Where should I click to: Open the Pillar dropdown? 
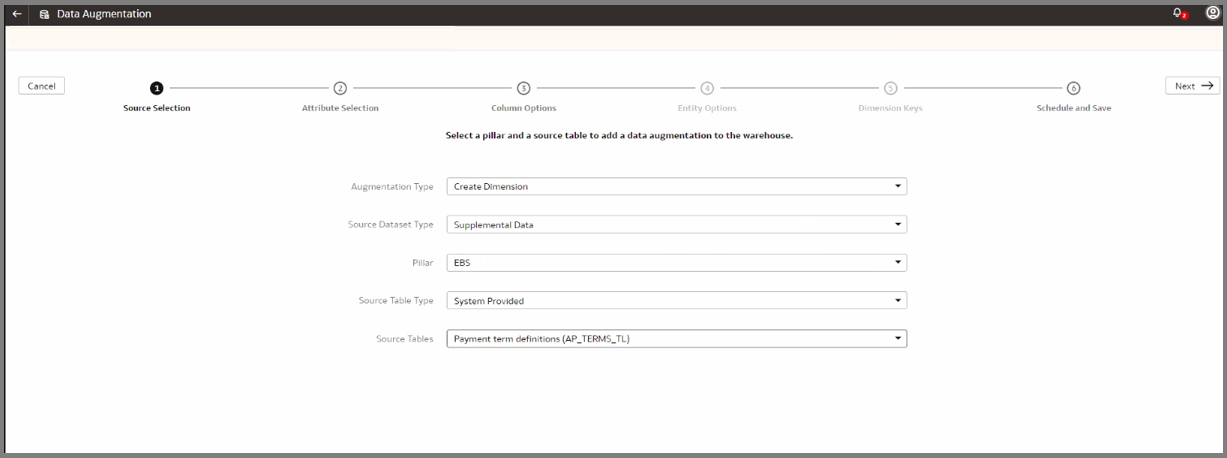tap(676, 263)
